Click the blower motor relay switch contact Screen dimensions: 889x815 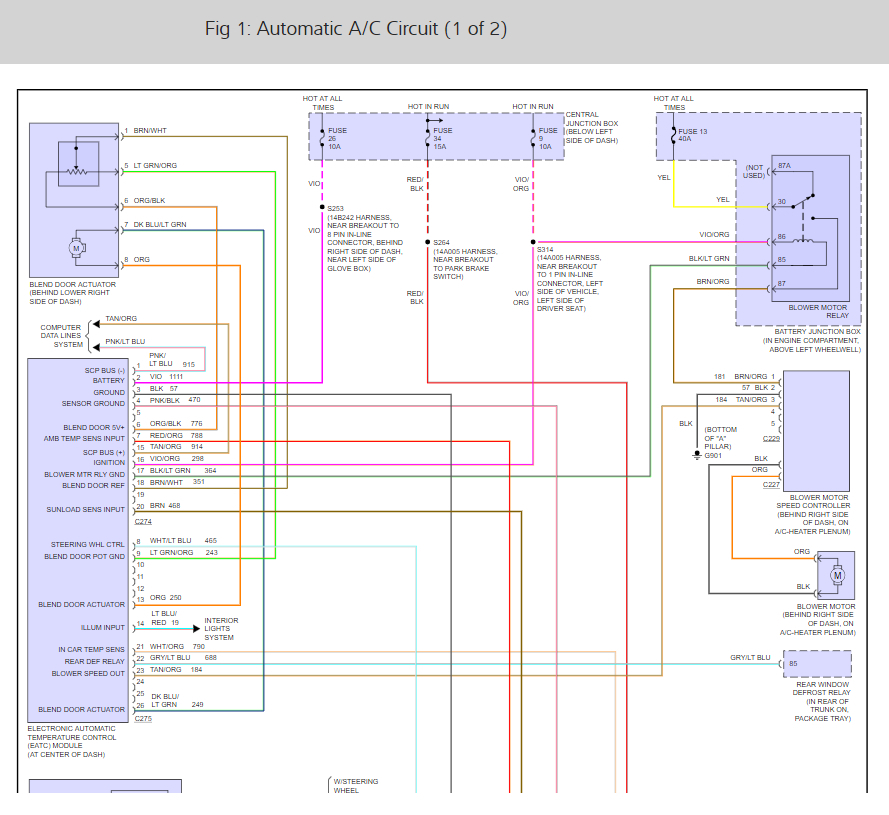pos(803,201)
